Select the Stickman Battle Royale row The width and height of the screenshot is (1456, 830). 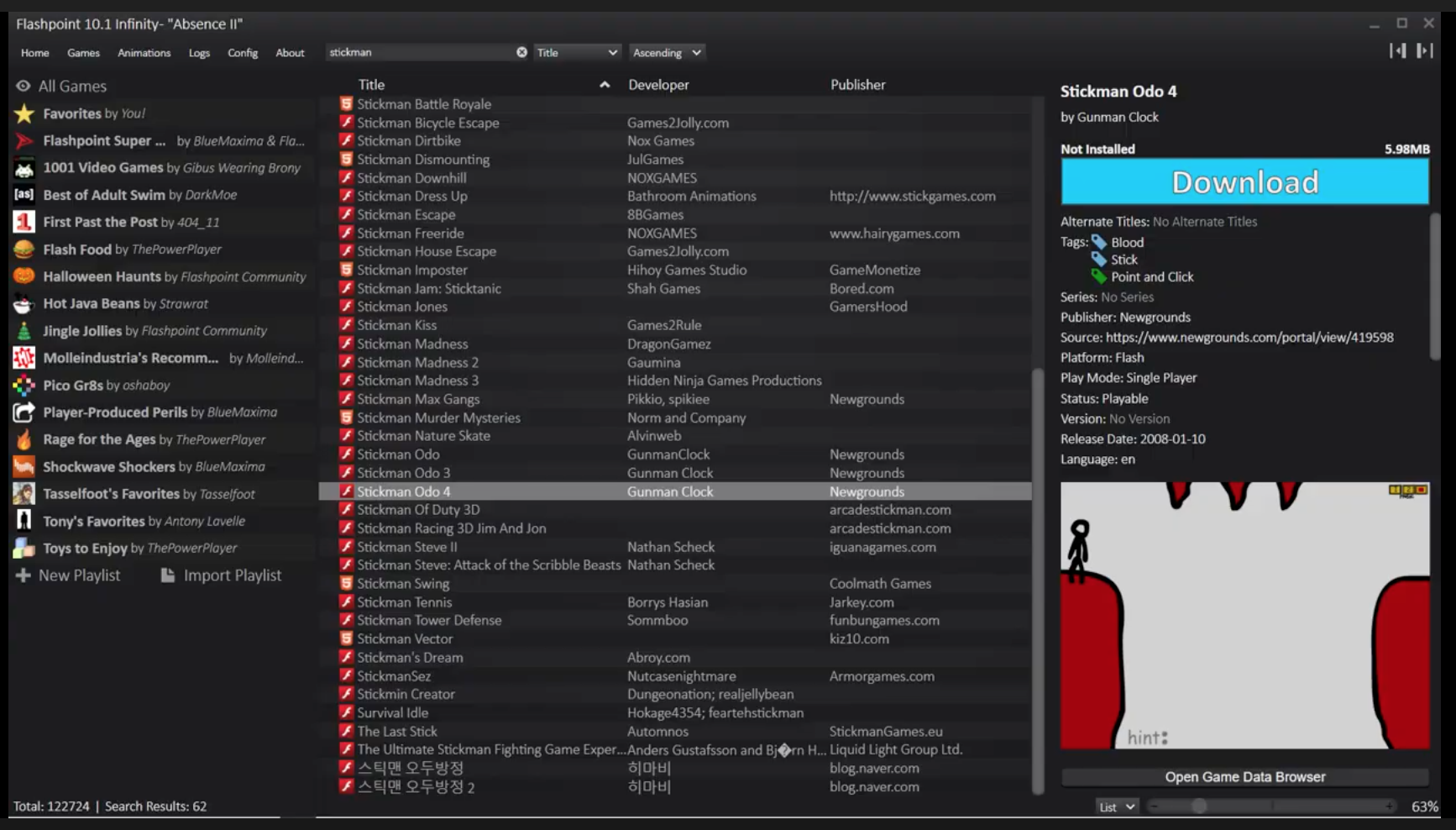point(675,104)
